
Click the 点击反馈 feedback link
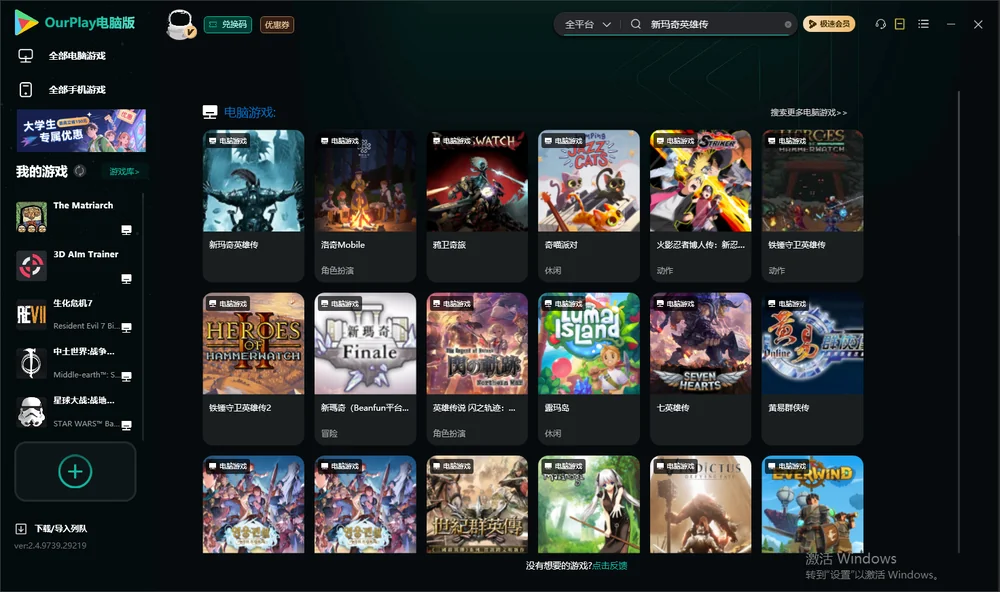pos(610,566)
